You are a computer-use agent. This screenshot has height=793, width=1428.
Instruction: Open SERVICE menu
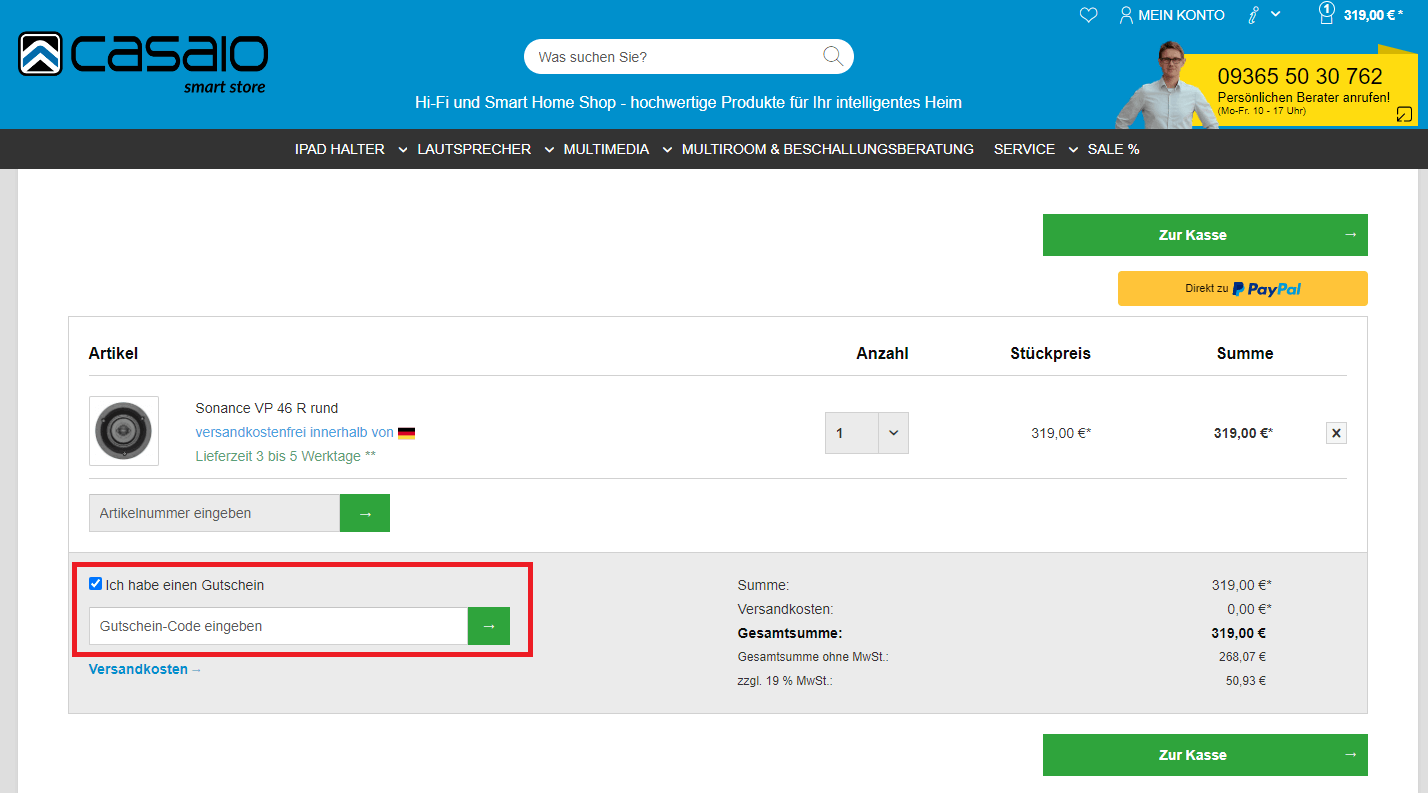[1024, 149]
